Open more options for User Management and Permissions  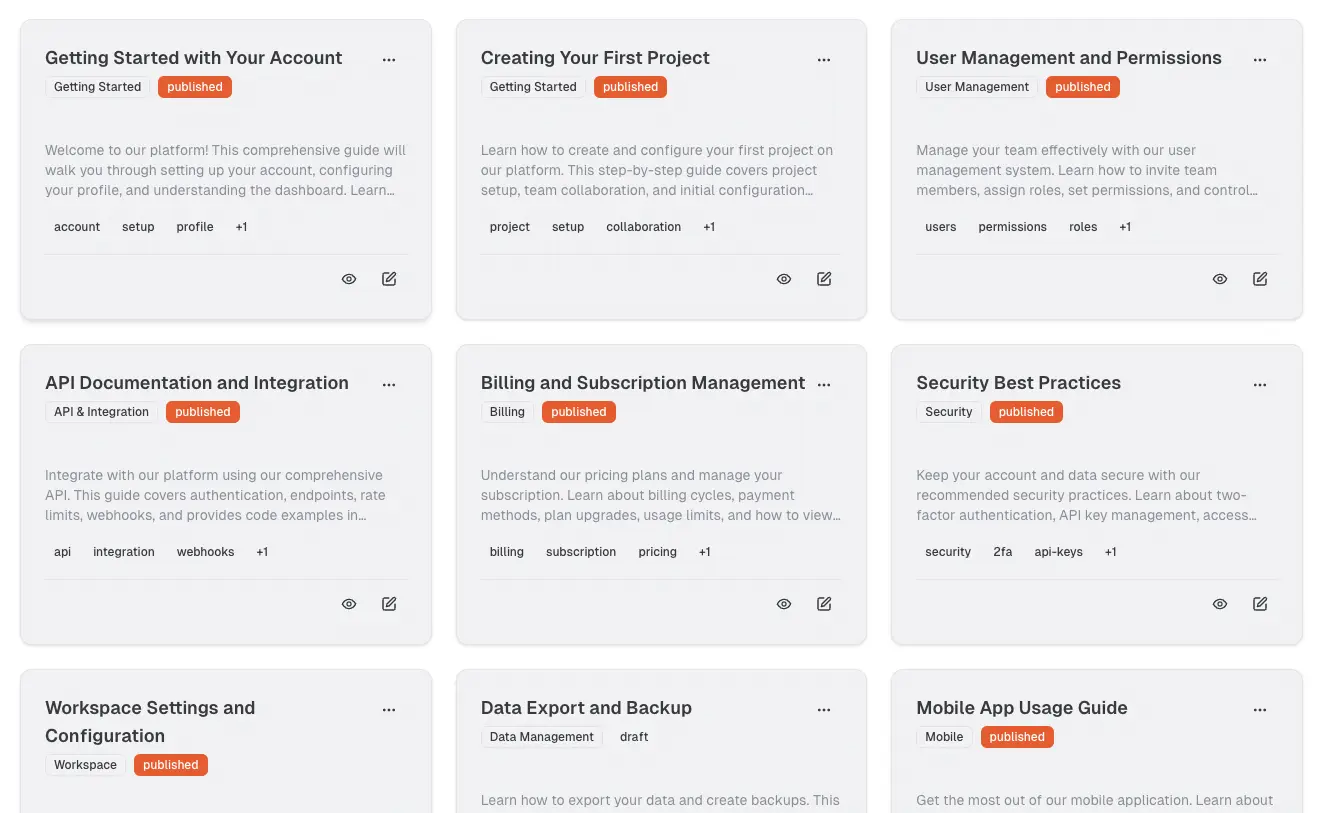coord(1260,60)
